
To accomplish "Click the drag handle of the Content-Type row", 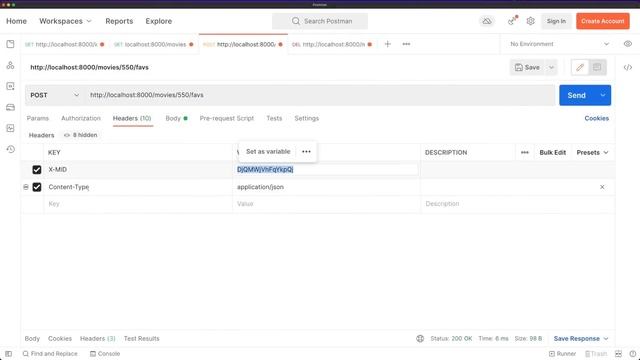I will click(26, 187).
